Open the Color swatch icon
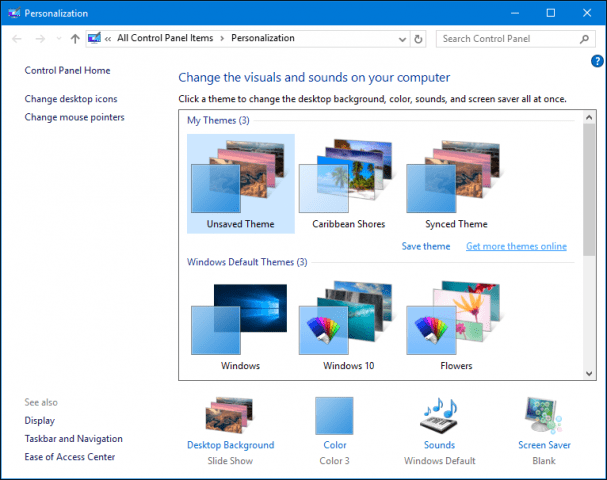The image size is (607, 480). [x=334, y=415]
